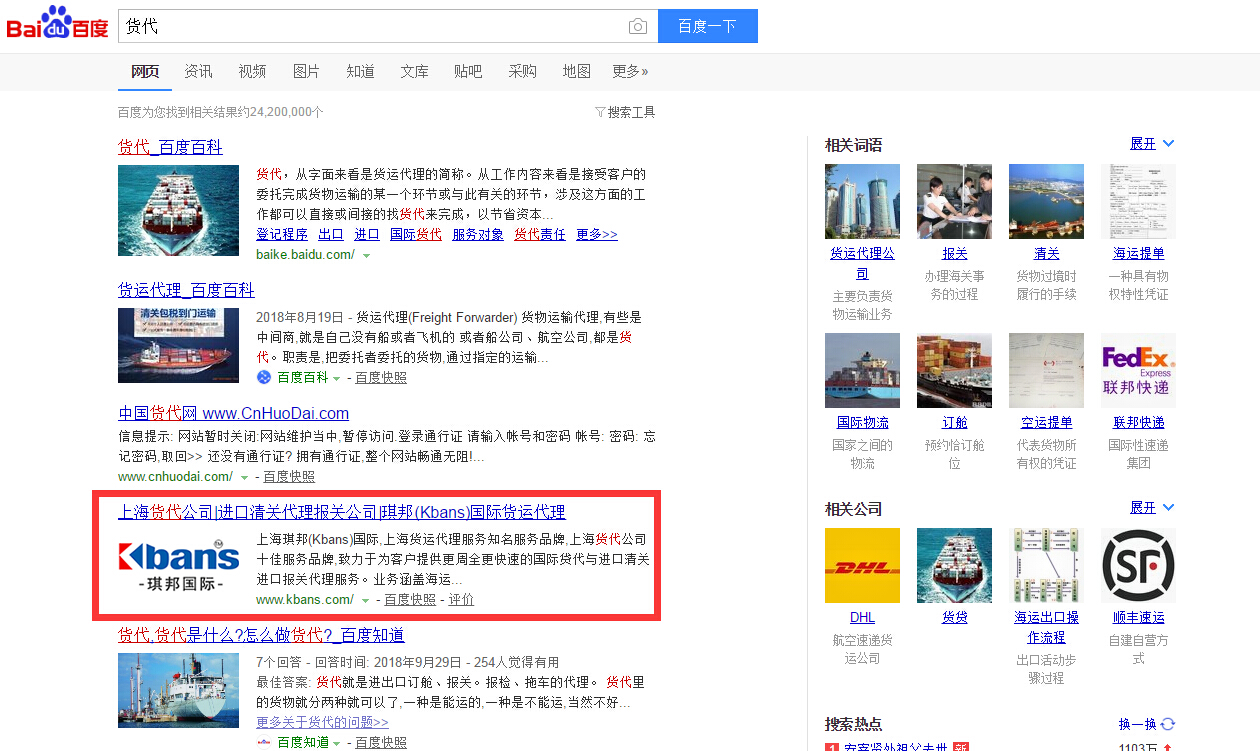Expand the 更多» menu
The image size is (1260, 751).
(x=630, y=71)
